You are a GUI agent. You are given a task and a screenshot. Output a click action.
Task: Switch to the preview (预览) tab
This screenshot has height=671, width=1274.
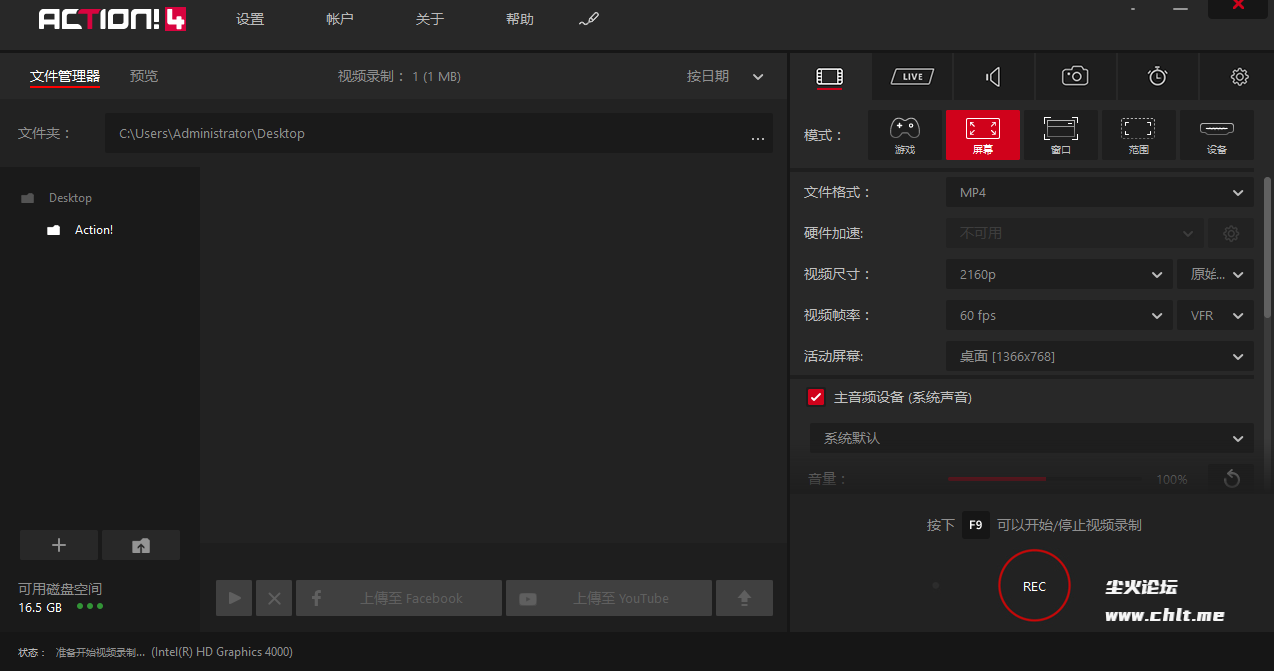click(x=144, y=76)
